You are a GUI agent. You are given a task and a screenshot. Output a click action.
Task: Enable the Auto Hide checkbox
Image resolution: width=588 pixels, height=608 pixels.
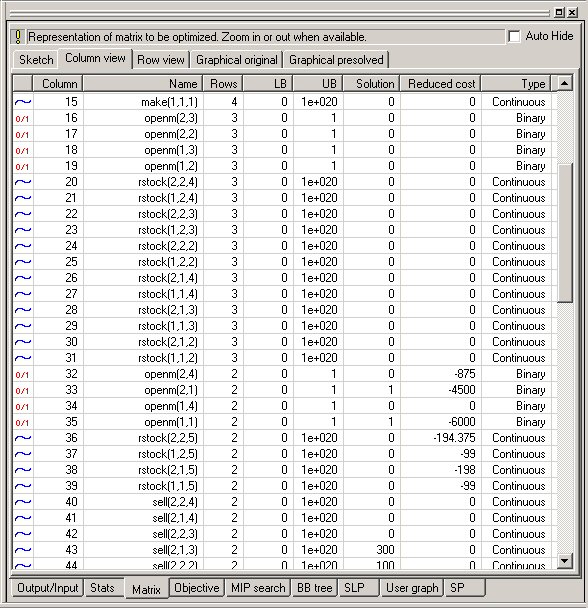coord(514,36)
